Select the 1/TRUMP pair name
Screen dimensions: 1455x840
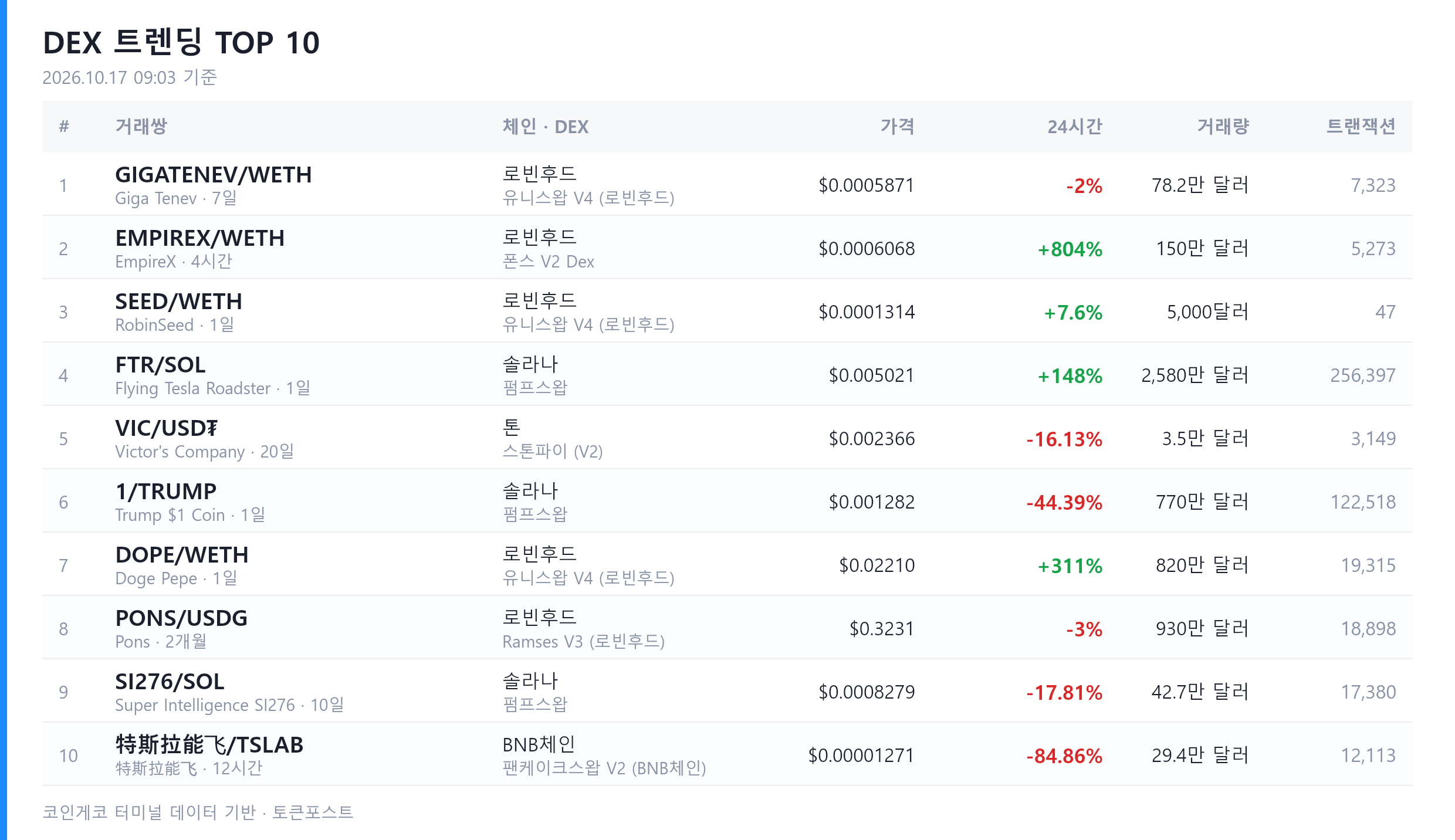point(165,492)
